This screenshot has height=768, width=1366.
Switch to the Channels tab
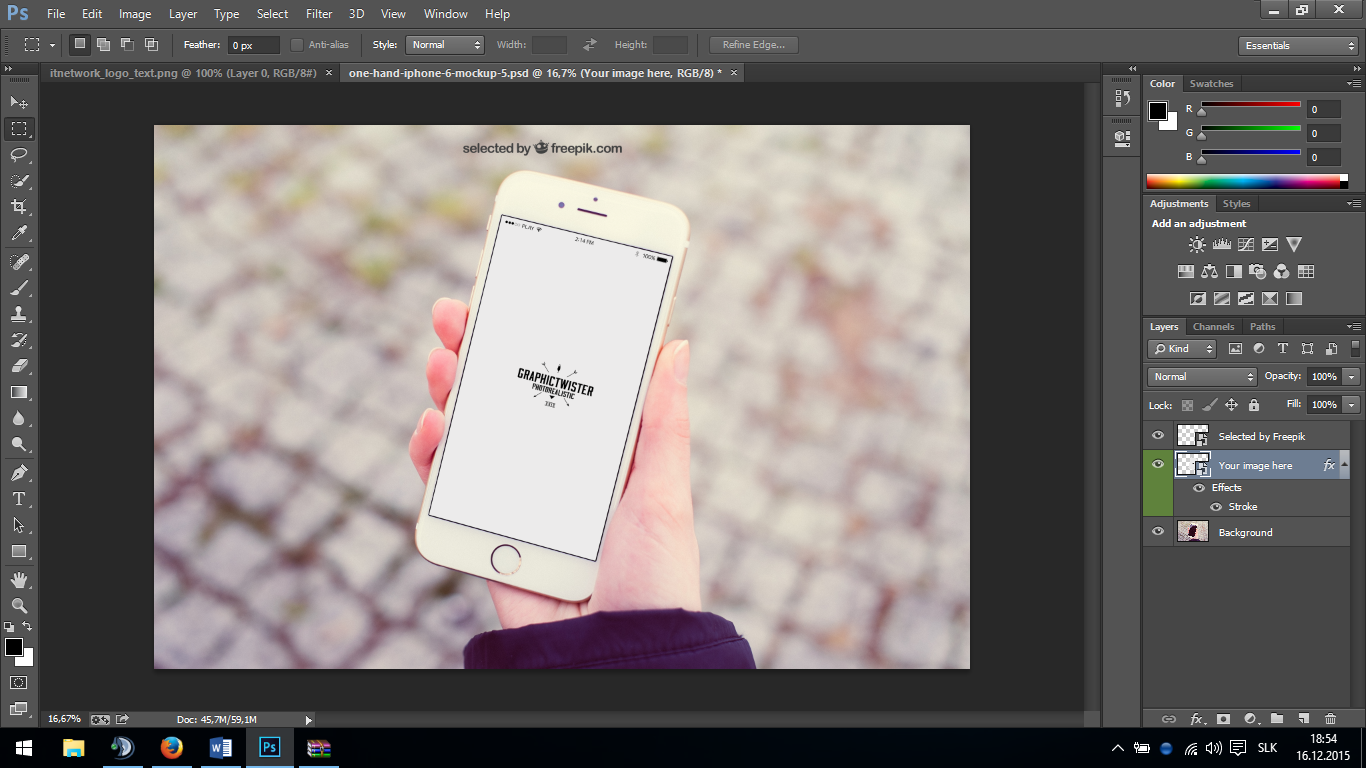[x=1213, y=327]
